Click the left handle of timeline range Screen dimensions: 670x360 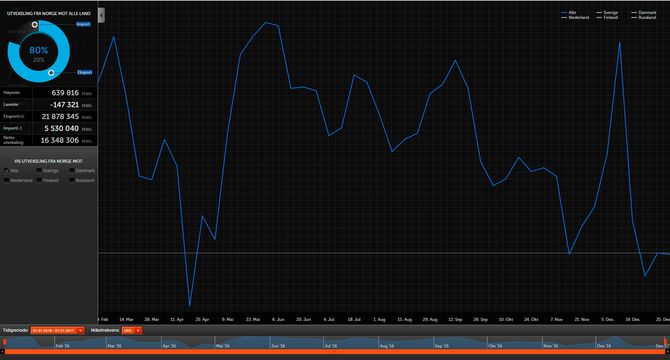pyautogui.click(x=4, y=342)
